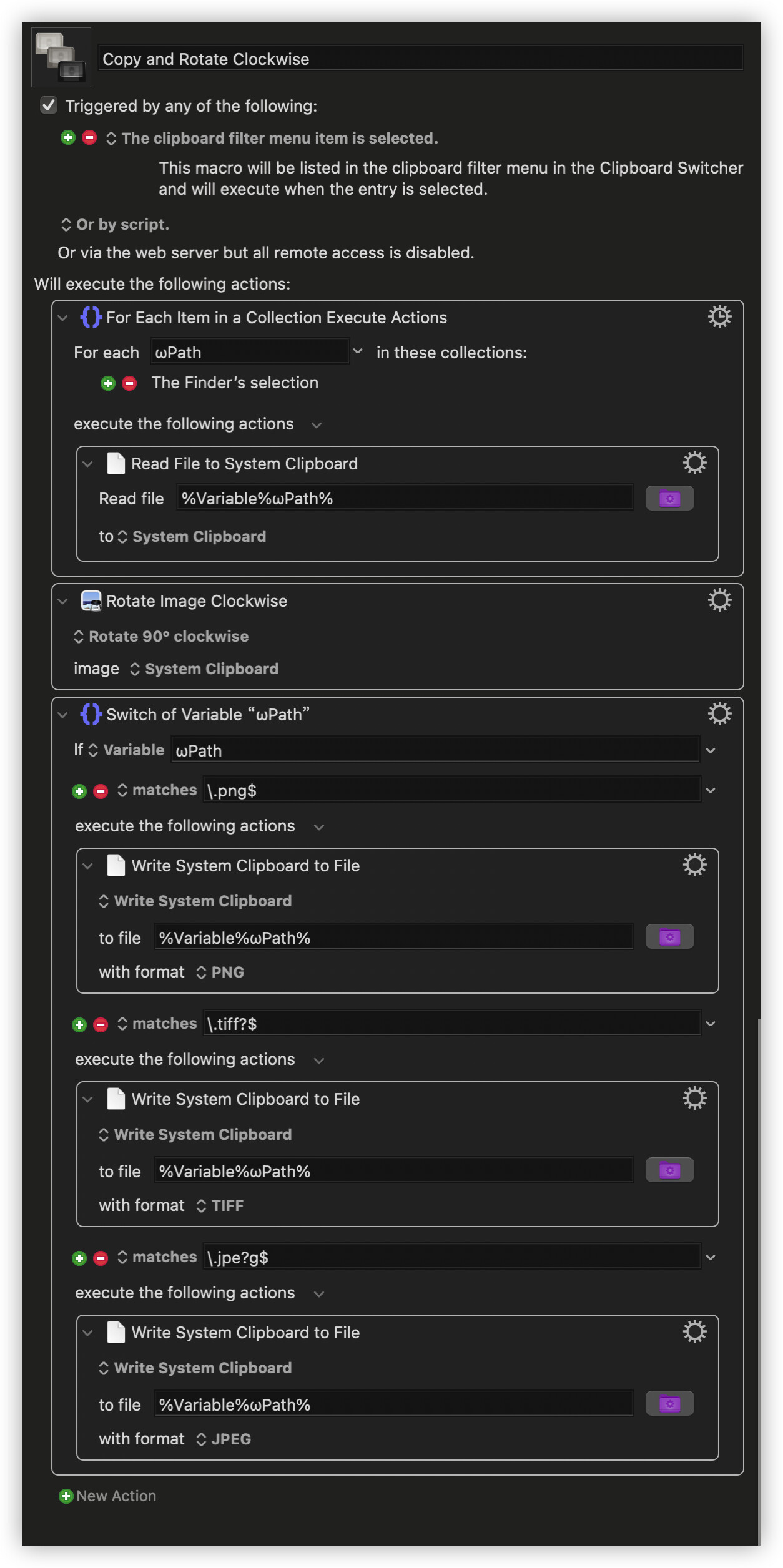Choose file using Read File's purple folder button
783x1568 pixels.
pyautogui.click(x=669, y=499)
